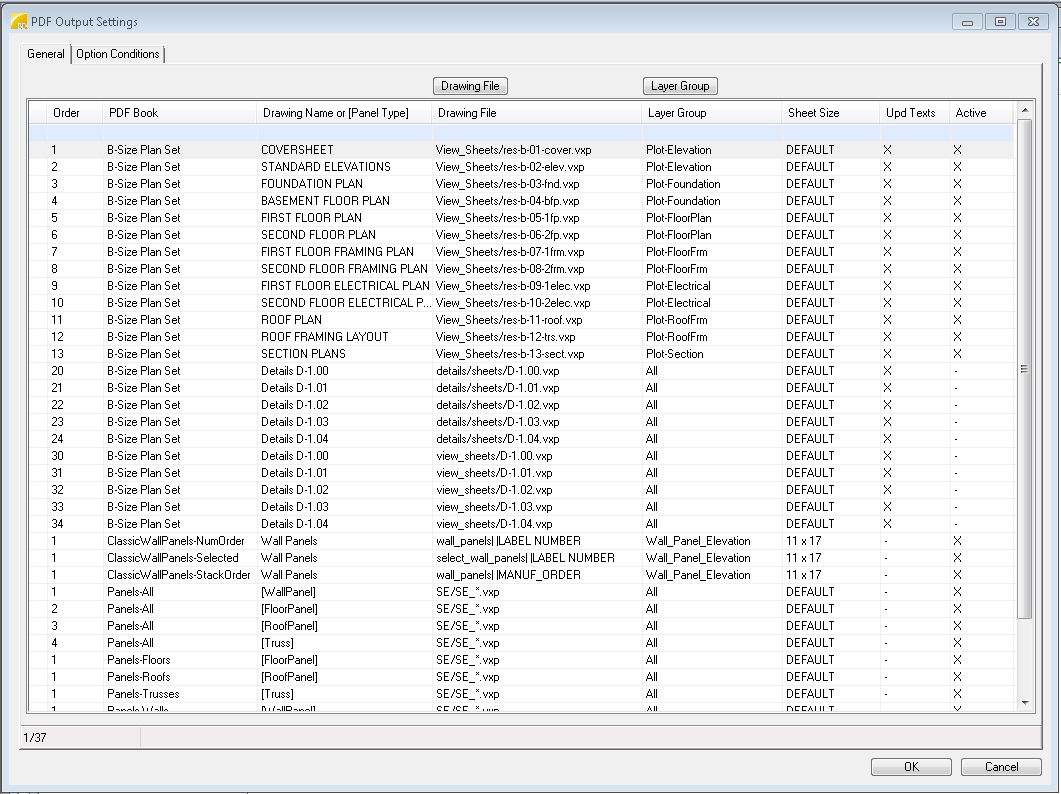Sort by the PDF Book column header

[x=133, y=113]
